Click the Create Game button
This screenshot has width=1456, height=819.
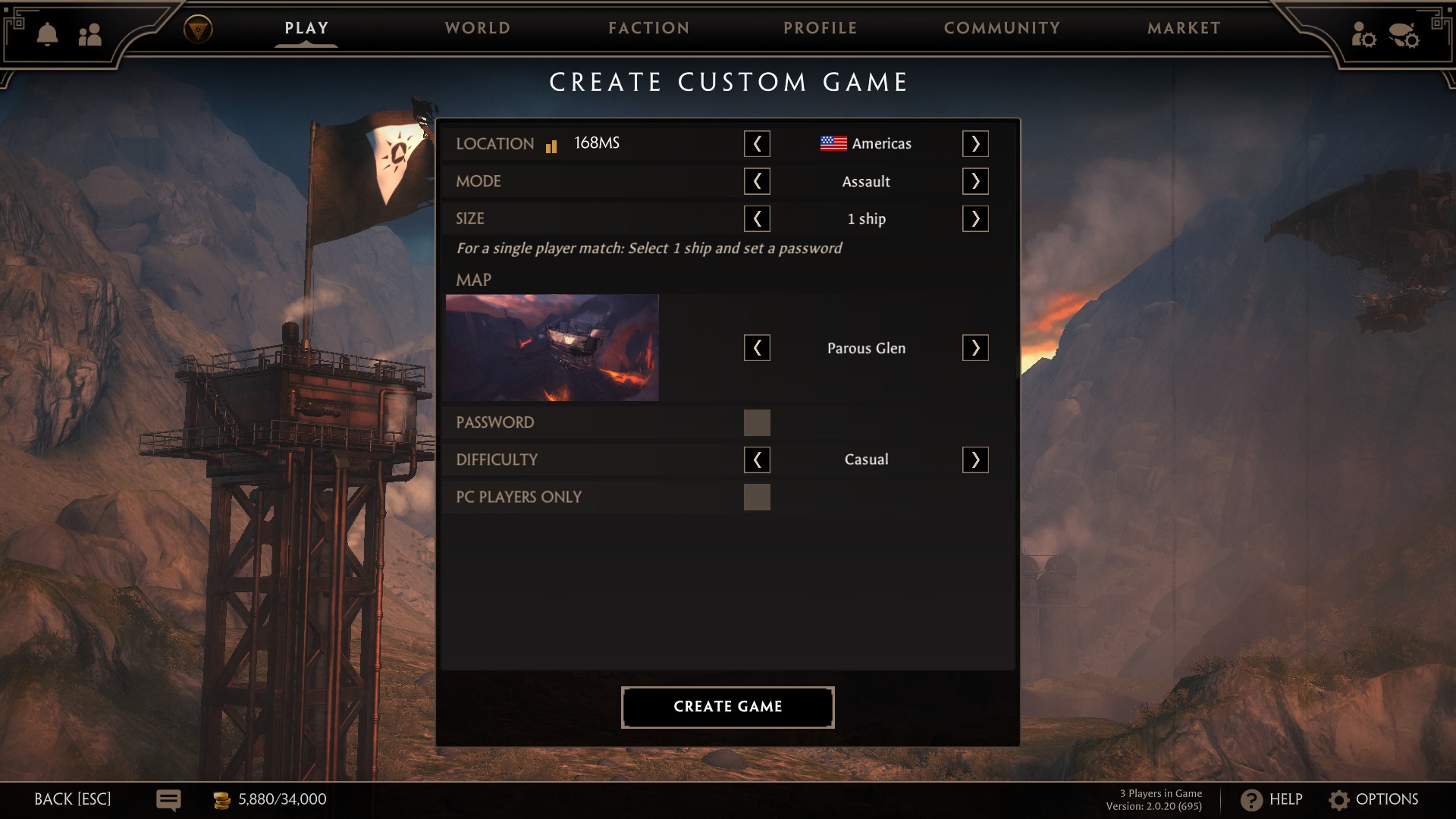coord(728,707)
